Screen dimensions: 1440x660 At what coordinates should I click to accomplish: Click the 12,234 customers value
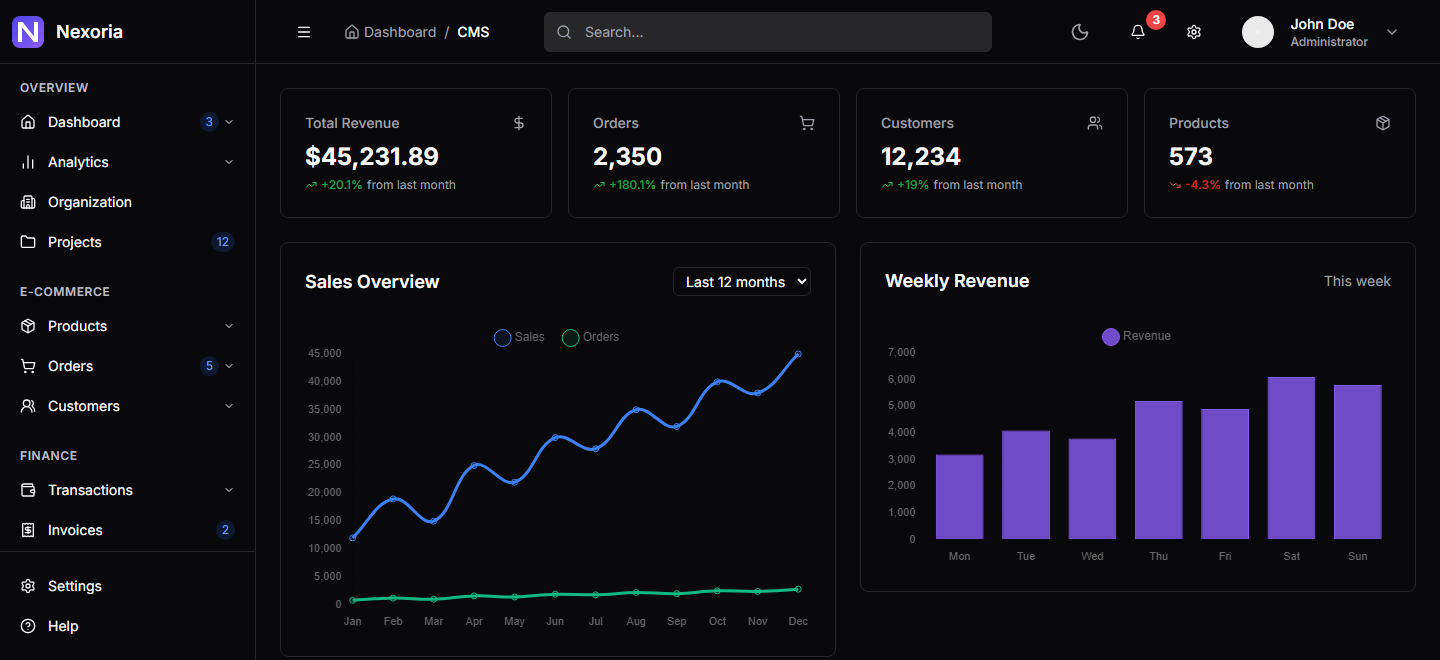(x=921, y=157)
